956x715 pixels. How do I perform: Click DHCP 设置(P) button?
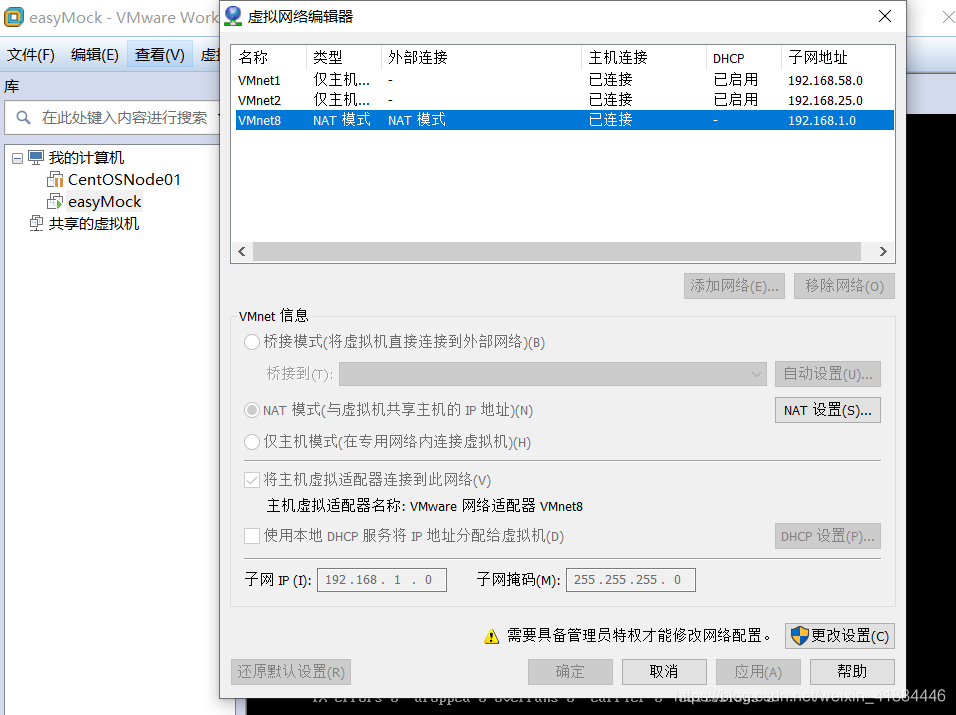click(828, 536)
